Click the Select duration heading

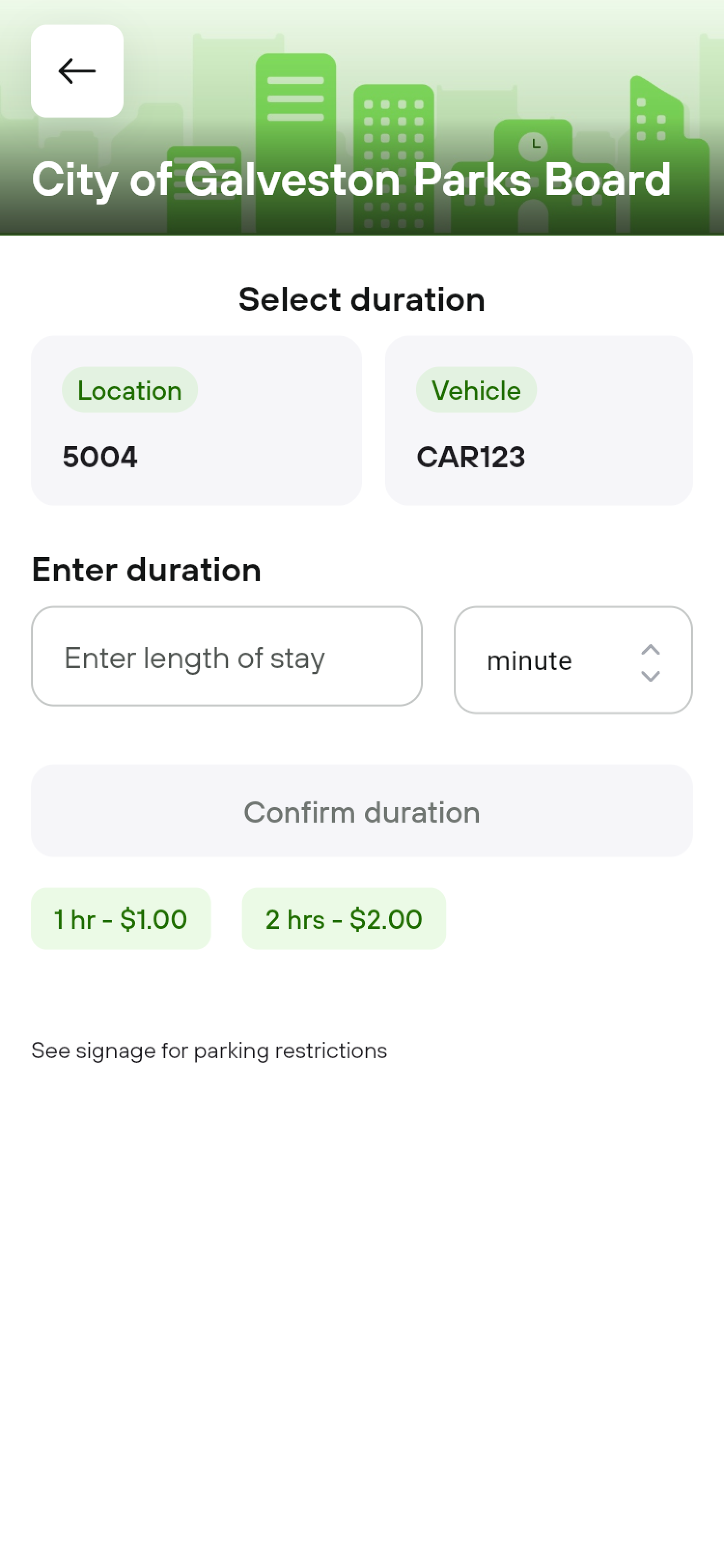pos(362,299)
